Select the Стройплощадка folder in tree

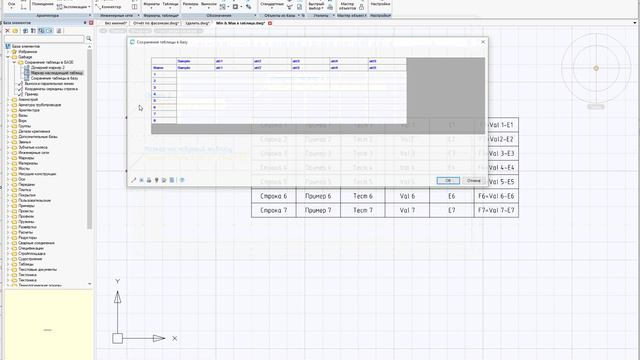pos(32,253)
